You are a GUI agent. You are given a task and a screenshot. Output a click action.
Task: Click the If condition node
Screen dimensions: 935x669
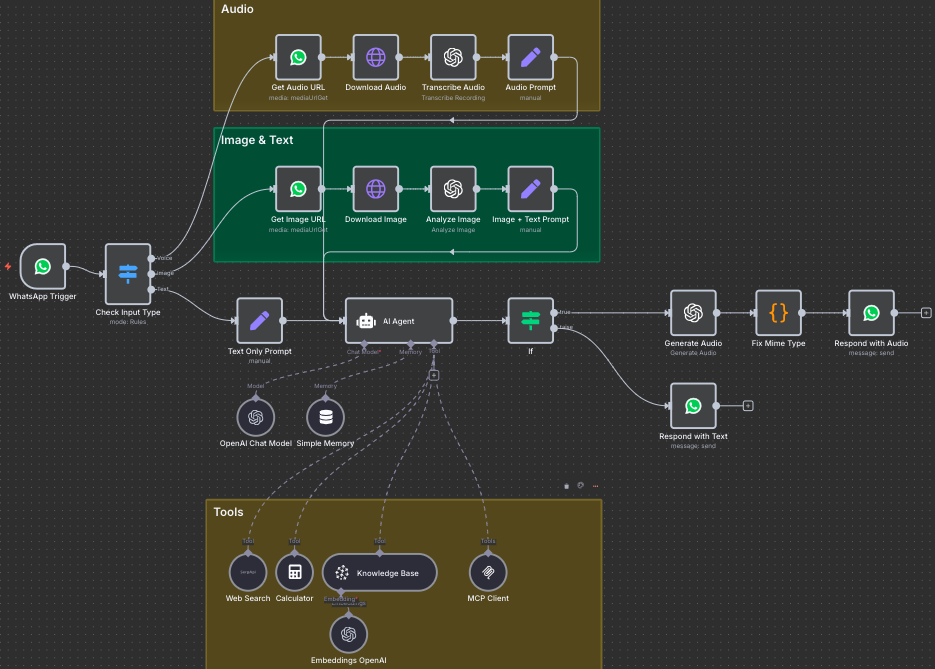point(530,321)
